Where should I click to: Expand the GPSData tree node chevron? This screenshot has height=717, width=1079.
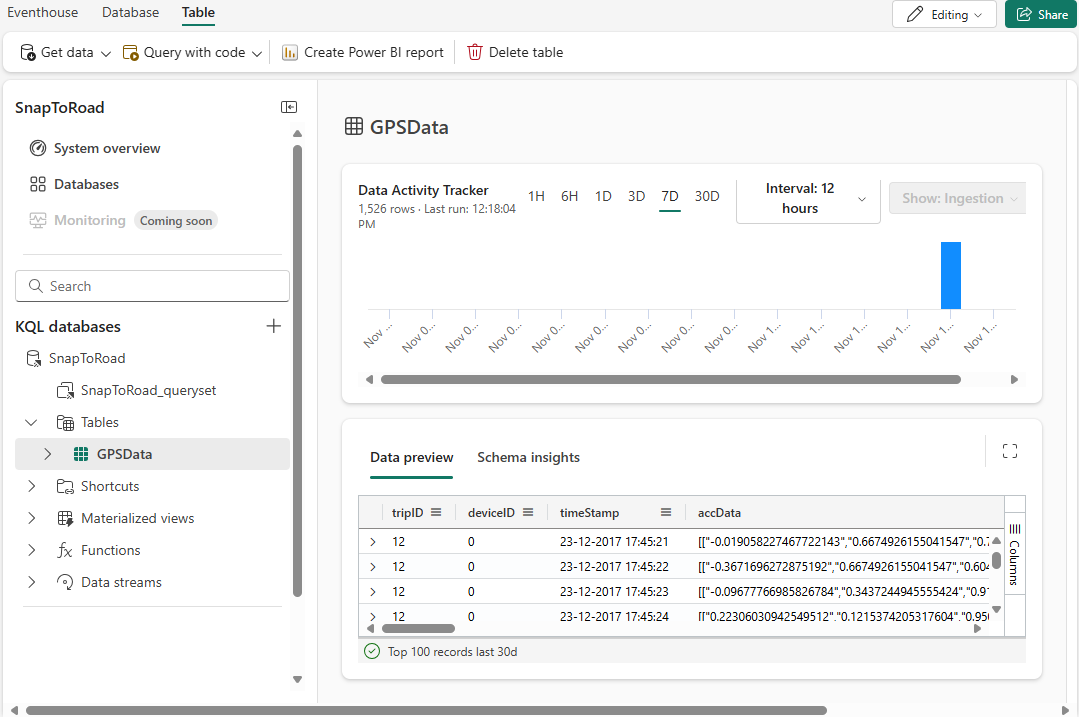47,454
